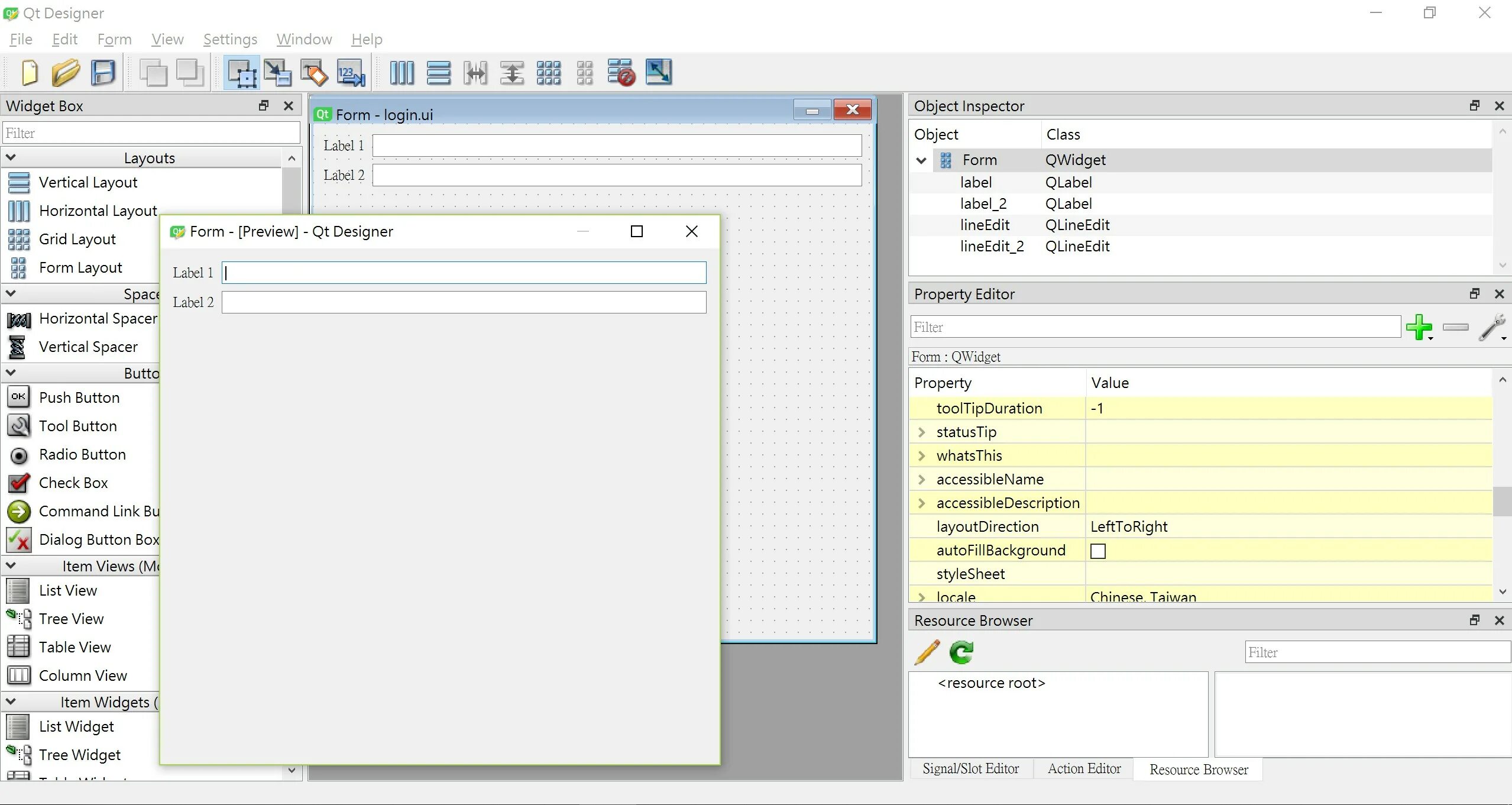Click the Open file folder icon

[66, 73]
